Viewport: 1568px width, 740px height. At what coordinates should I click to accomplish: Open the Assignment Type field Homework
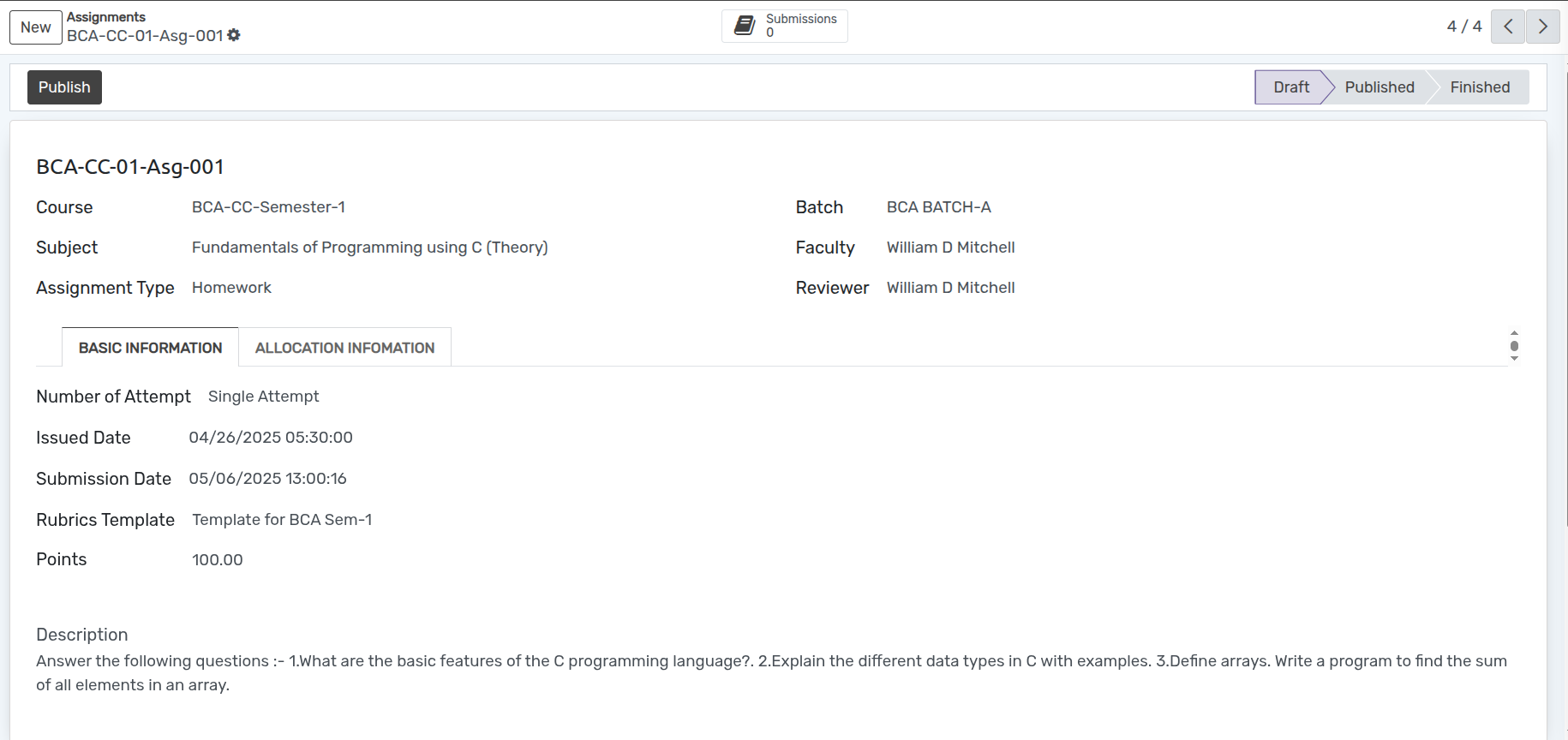point(231,288)
